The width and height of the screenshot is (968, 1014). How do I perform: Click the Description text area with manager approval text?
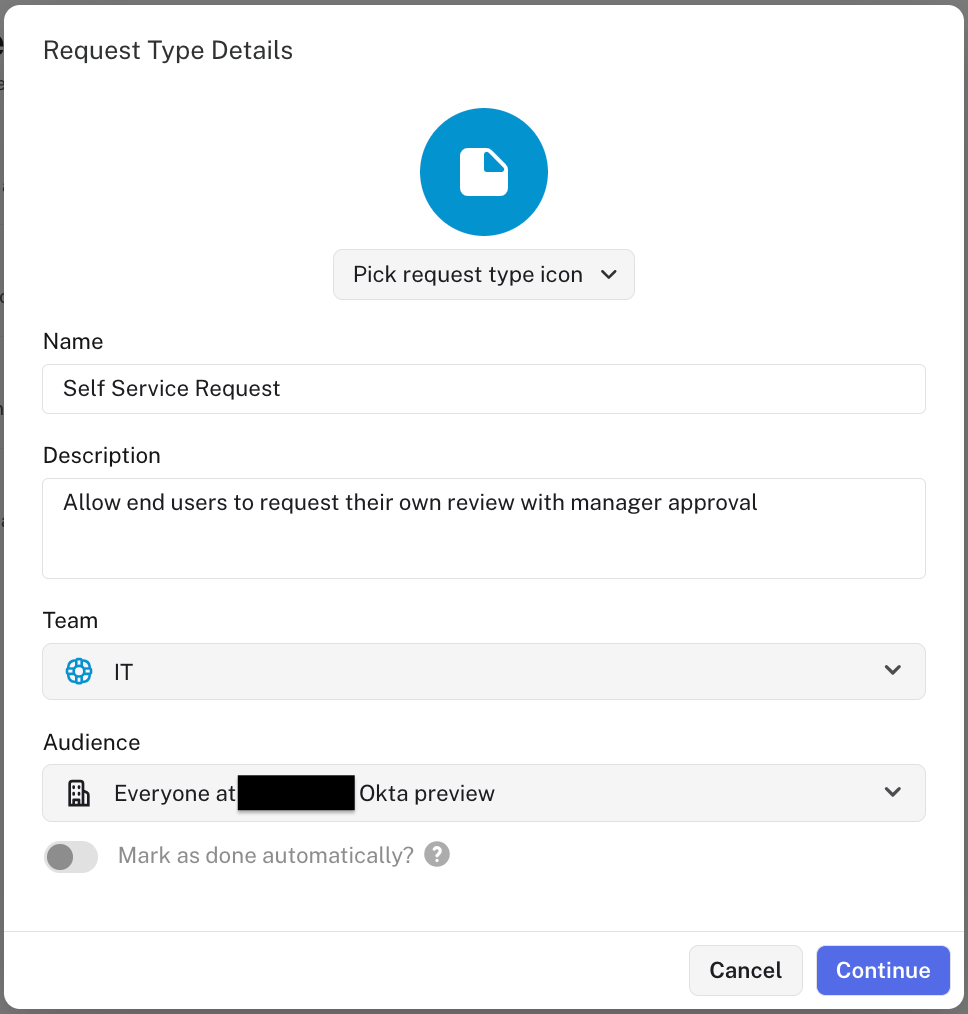484,528
